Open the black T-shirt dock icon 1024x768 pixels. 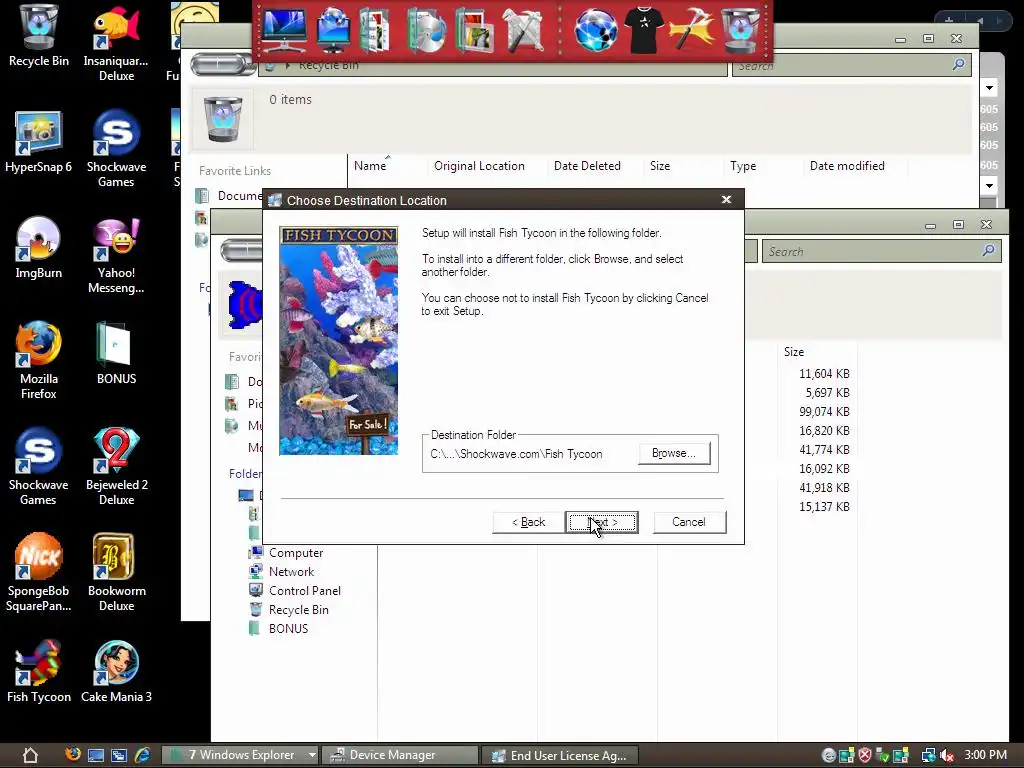pyautogui.click(x=644, y=29)
